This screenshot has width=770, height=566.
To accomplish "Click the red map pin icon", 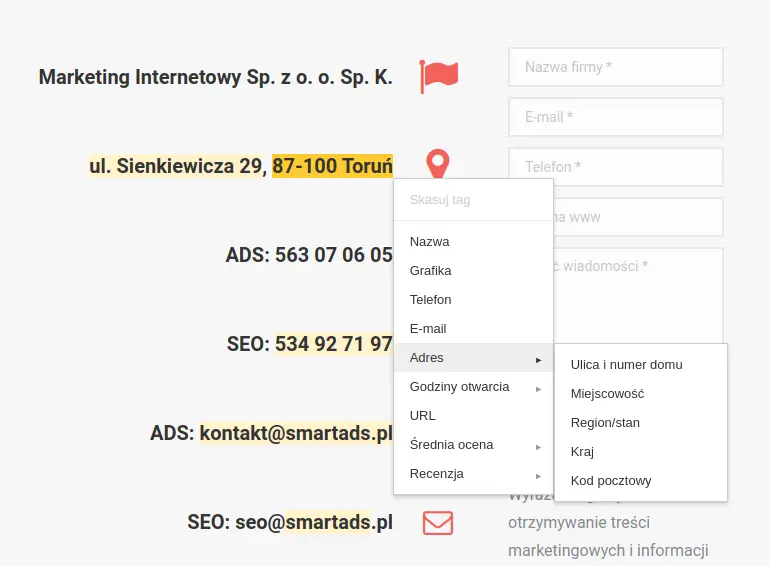I will point(438,164).
